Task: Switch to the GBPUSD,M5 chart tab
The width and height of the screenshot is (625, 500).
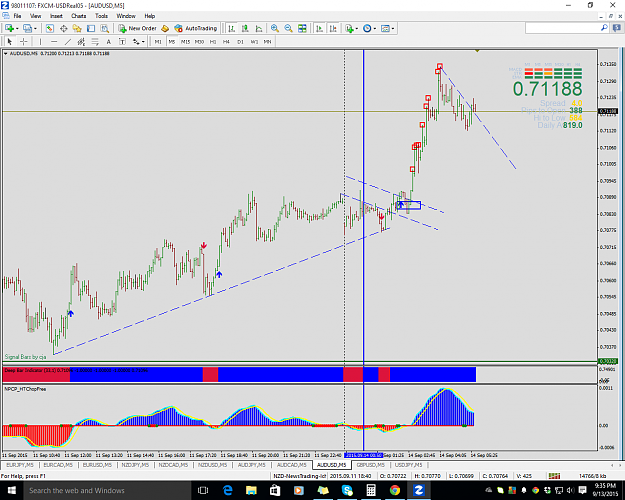Action: tap(371, 465)
